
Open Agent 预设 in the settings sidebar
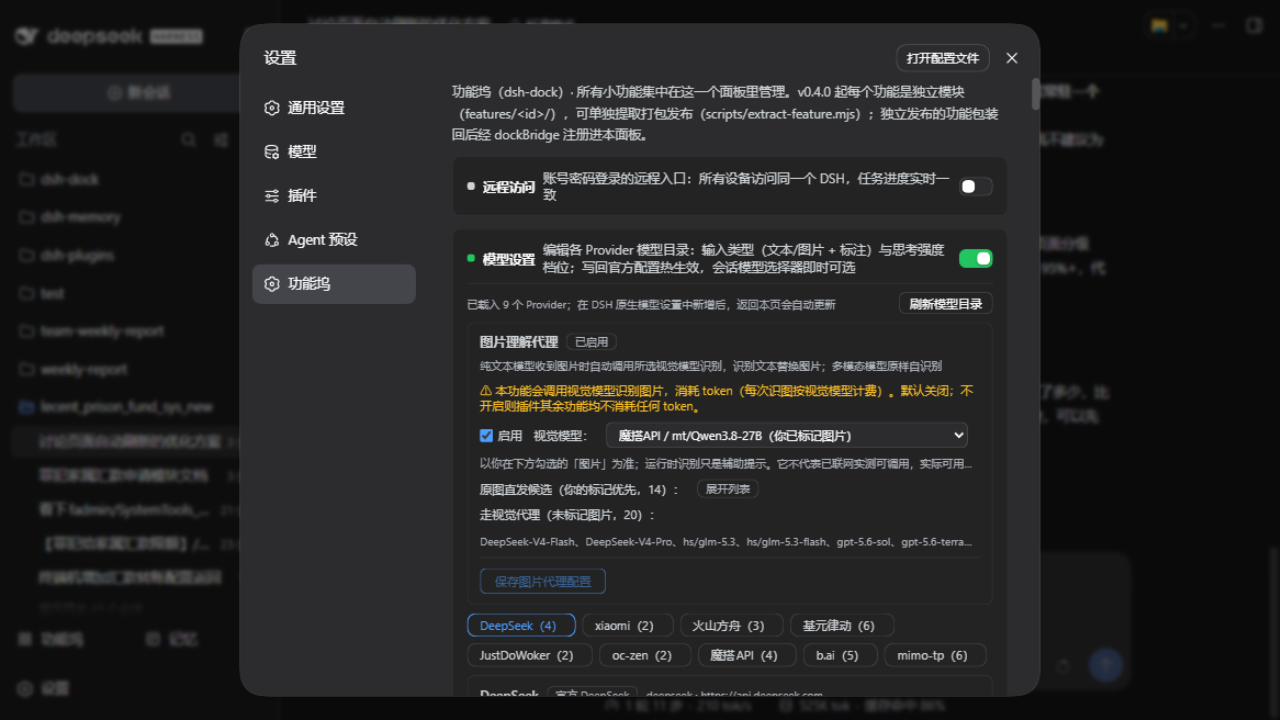[x=334, y=240]
